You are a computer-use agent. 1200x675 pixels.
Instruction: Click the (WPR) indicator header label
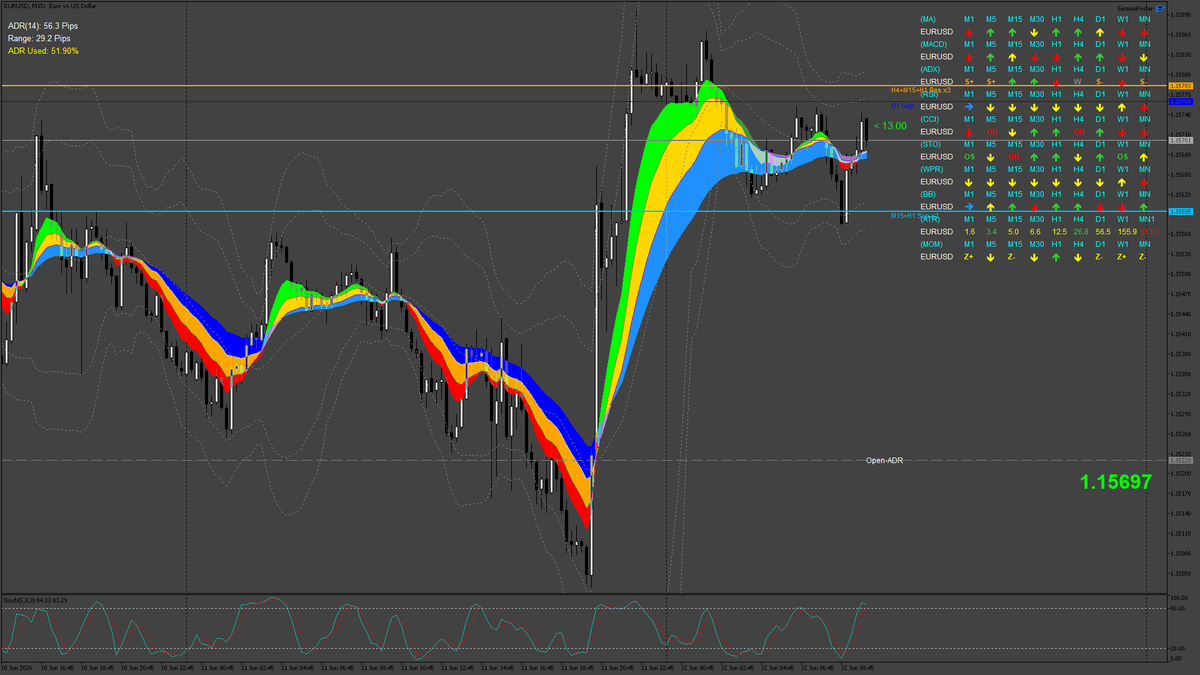933,169
